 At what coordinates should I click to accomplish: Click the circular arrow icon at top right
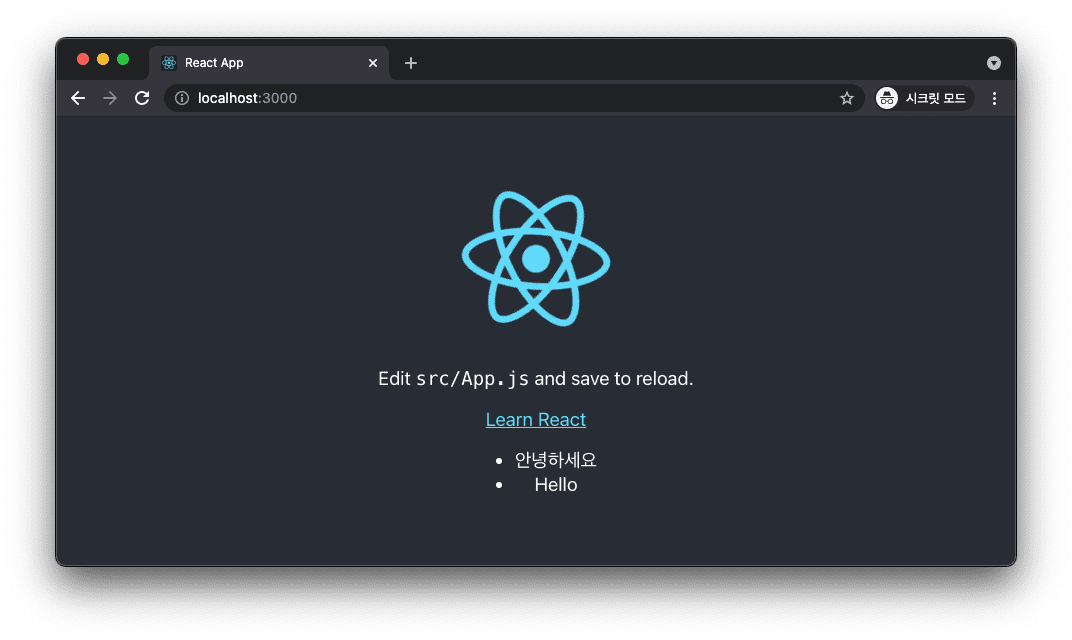tap(994, 62)
